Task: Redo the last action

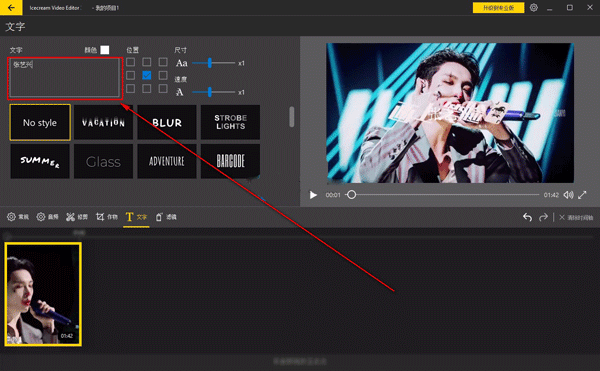Action: click(x=543, y=217)
